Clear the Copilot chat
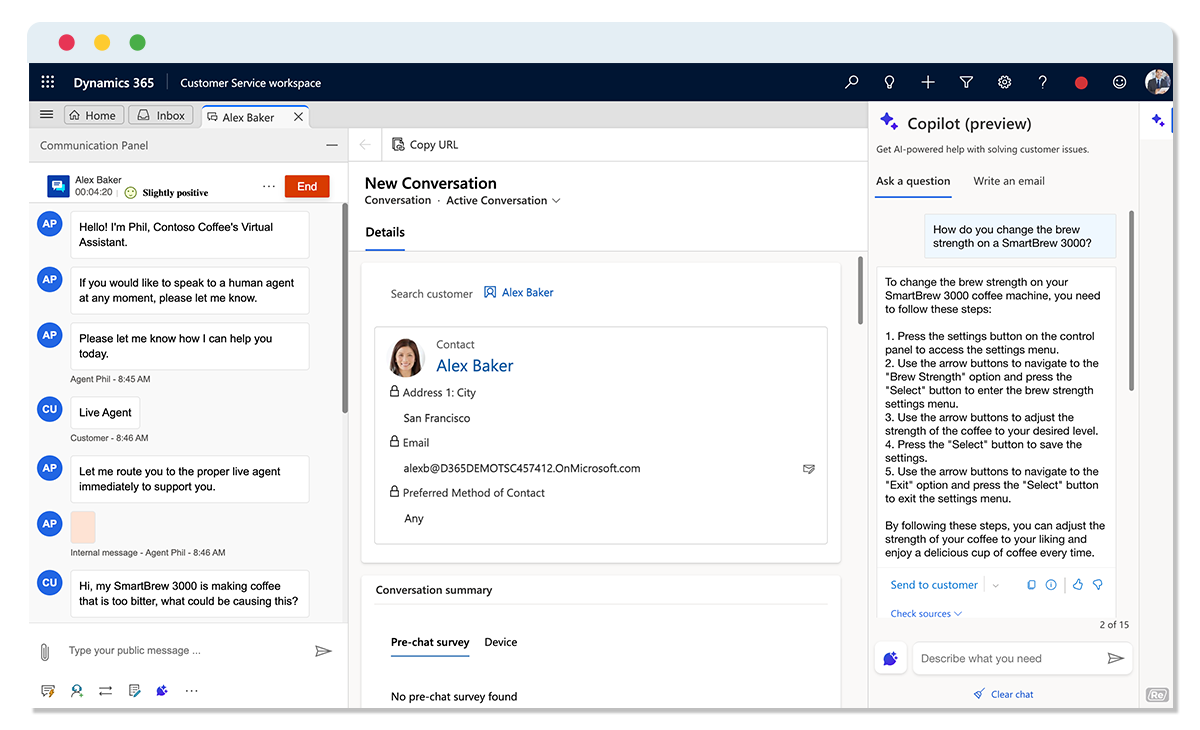Viewport: 1200px width, 730px height. [x=1004, y=694]
